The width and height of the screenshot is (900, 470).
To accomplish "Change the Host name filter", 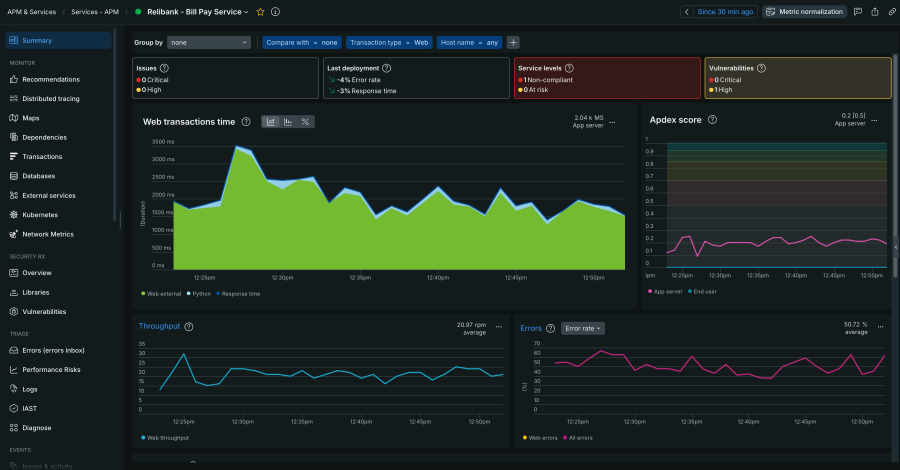I will click(470, 42).
